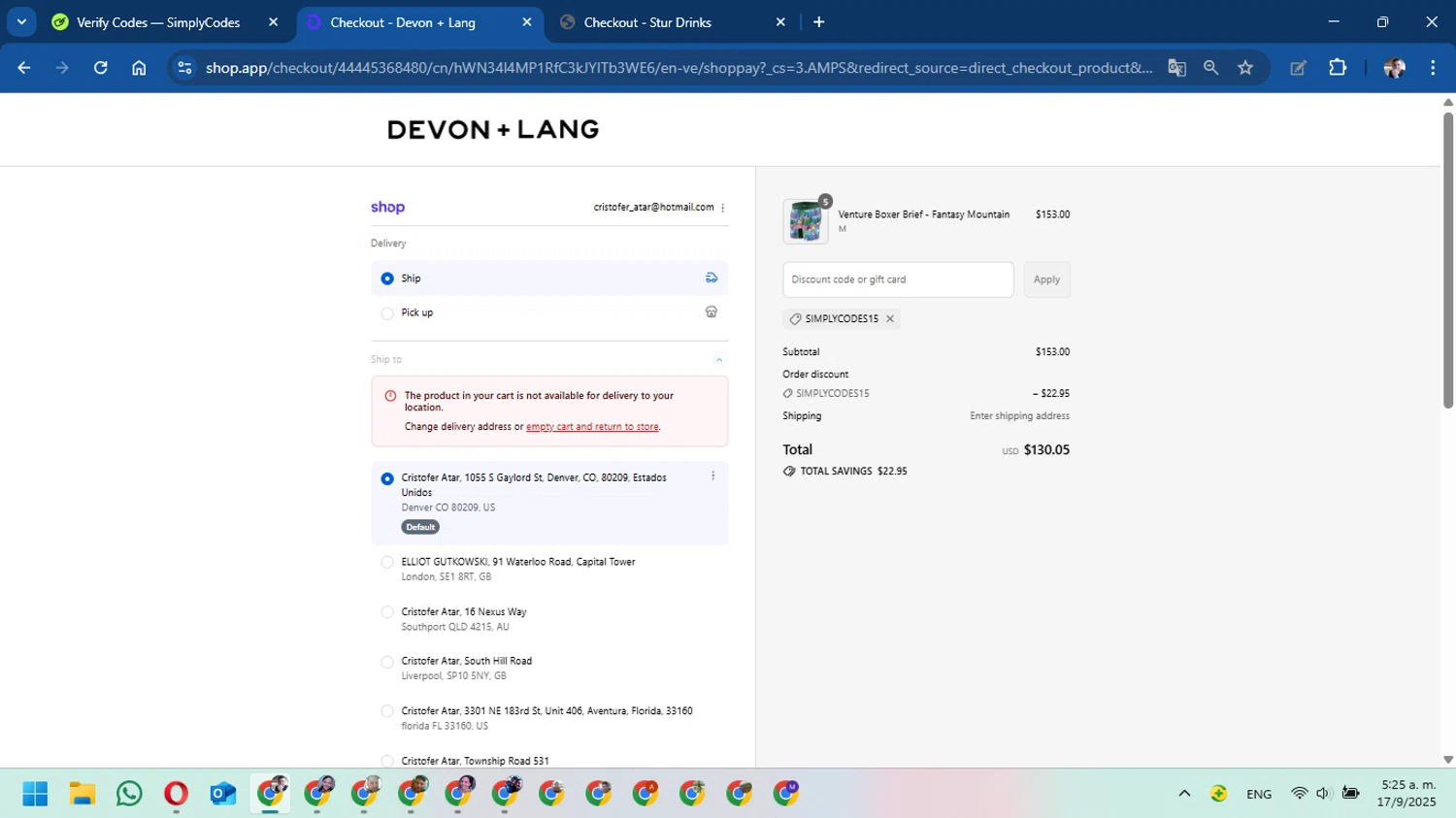Click the Default badge on Denver address
The image size is (1456, 818).
[x=420, y=527]
